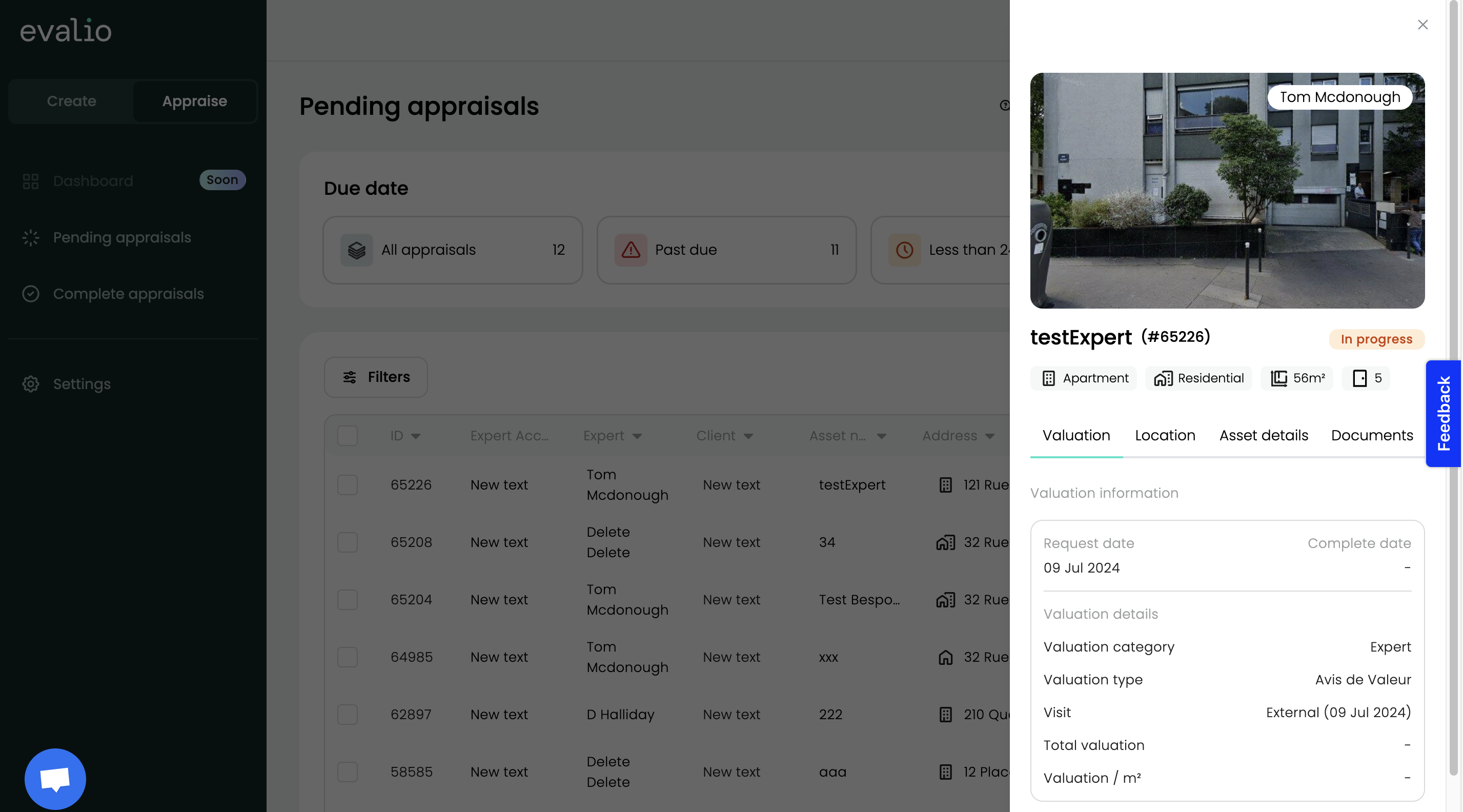Expand the Expert column dropdown arrow
The image size is (1463, 812).
tap(637, 436)
